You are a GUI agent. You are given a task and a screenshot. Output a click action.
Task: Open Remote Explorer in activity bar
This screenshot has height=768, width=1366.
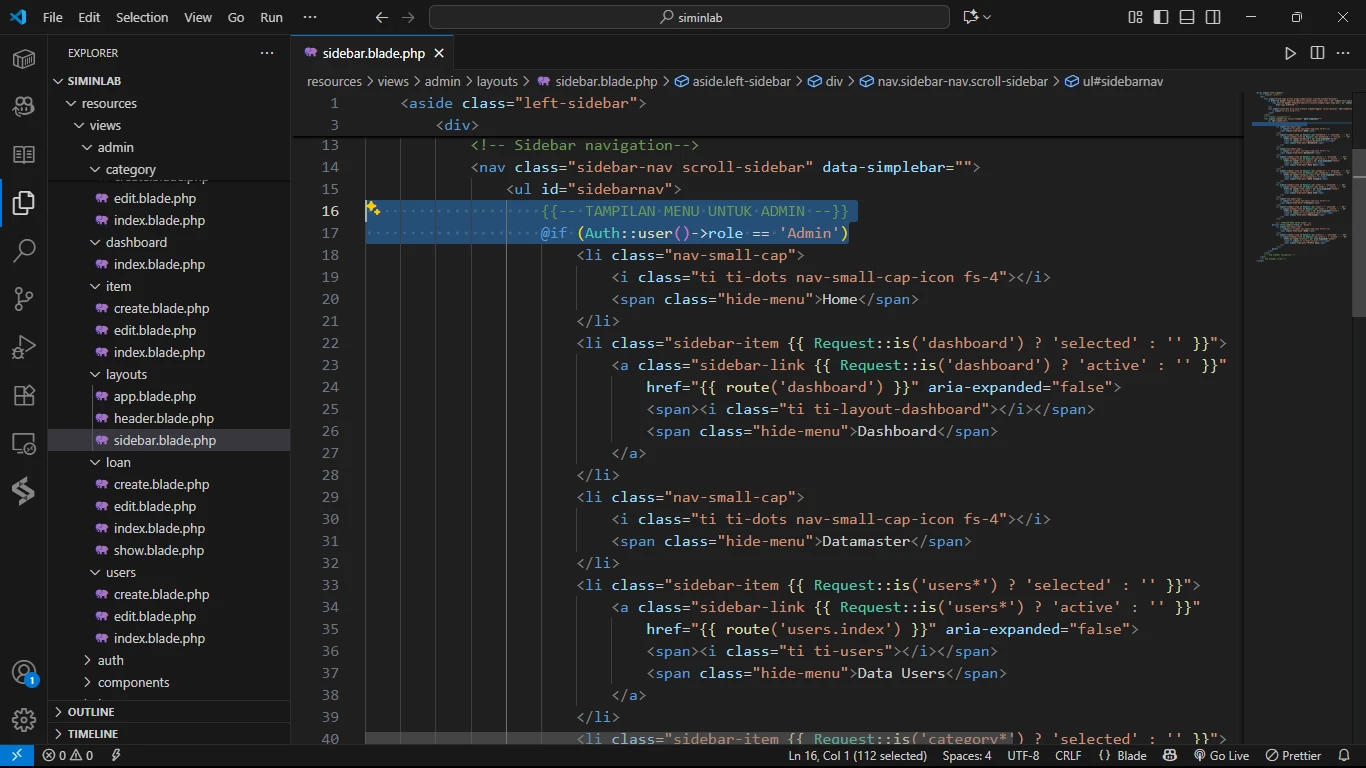[24, 443]
